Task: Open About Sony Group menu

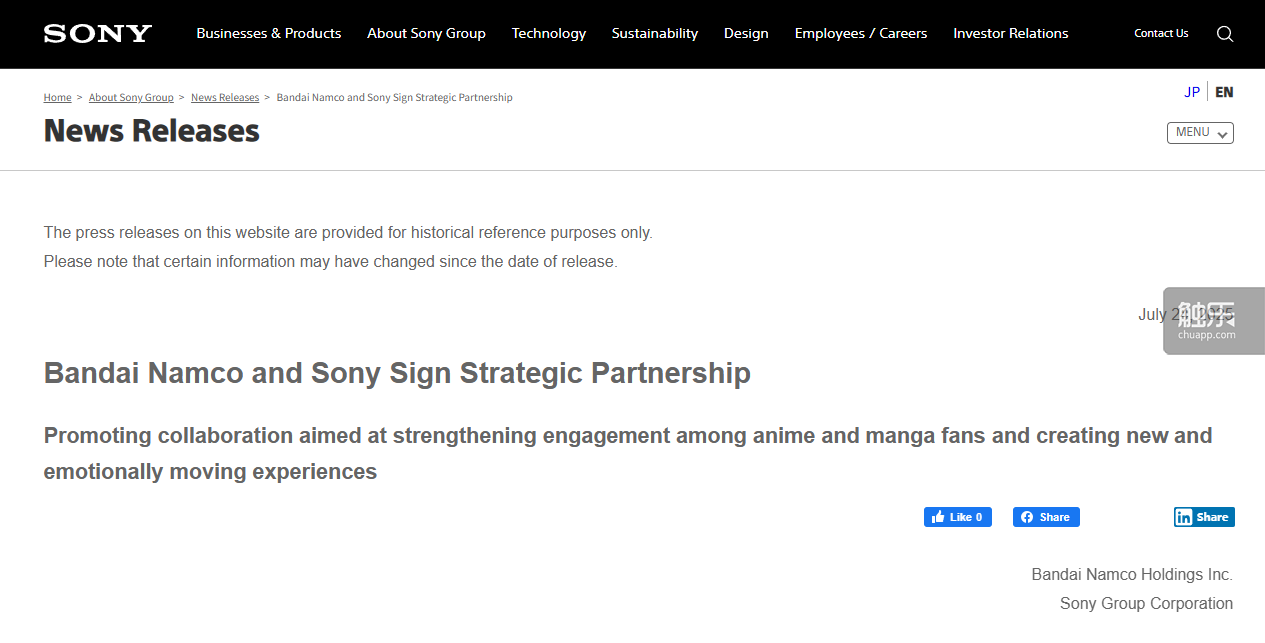Action: (x=426, y=34)
